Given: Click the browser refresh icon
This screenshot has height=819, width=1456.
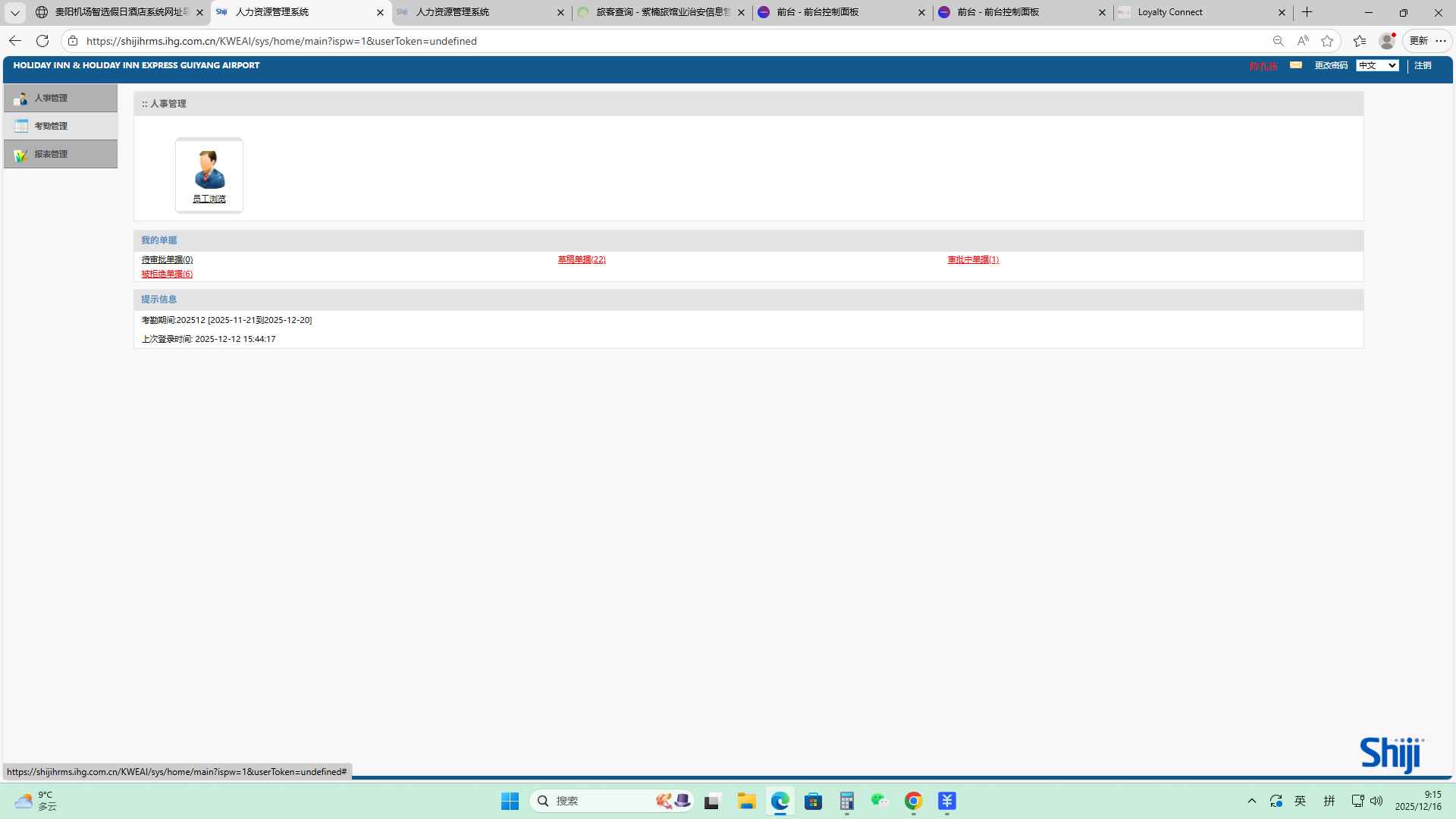Looking at the screenshot, I should tap(42, 41).
